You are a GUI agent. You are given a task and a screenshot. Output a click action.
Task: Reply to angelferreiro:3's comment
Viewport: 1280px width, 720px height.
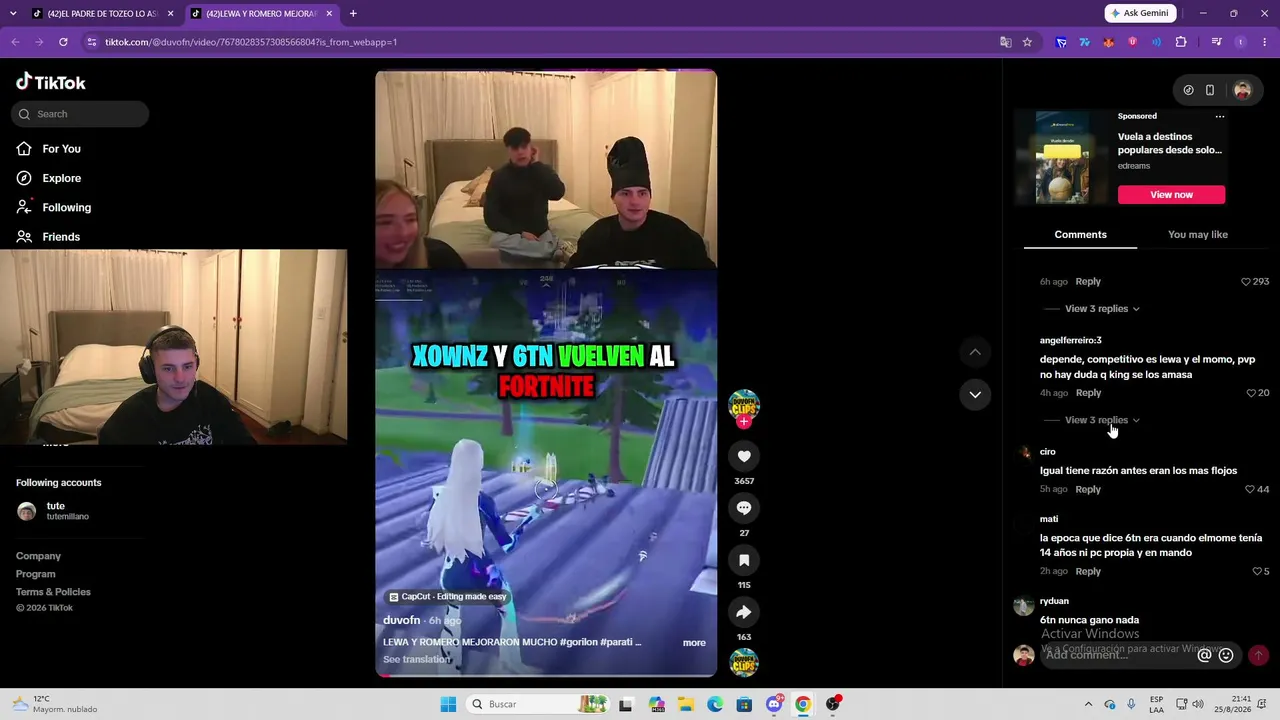point(1088,393)
